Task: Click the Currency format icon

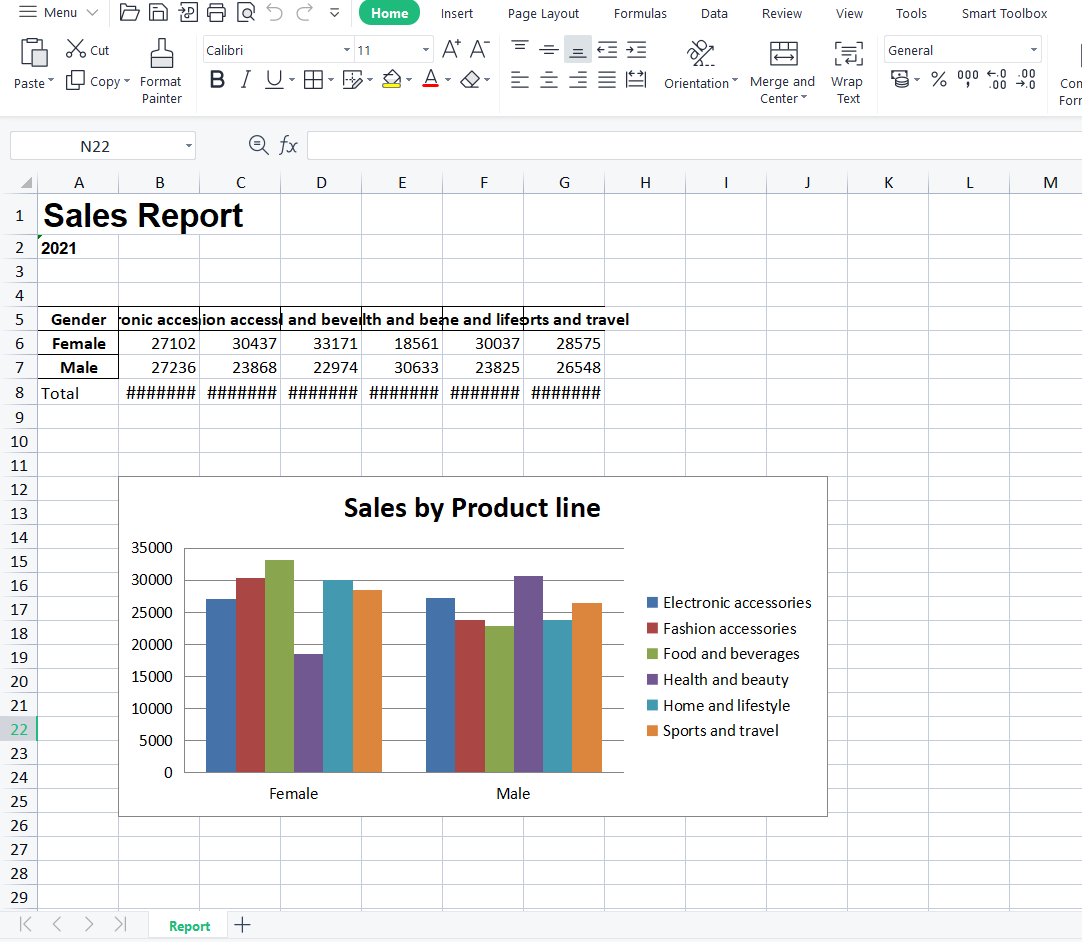Action: tap(900, 79)
